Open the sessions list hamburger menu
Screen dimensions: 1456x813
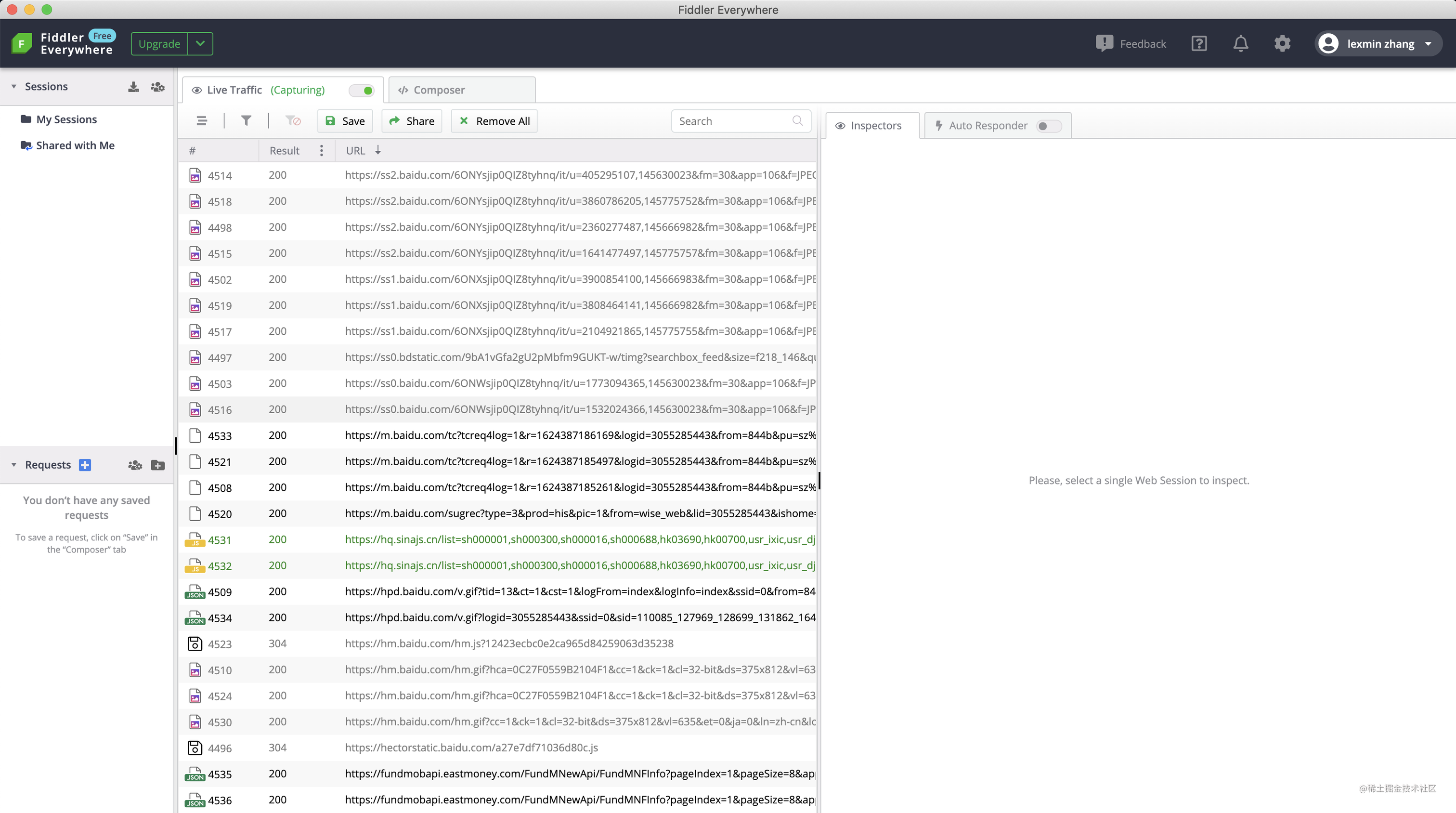point(202,120)
